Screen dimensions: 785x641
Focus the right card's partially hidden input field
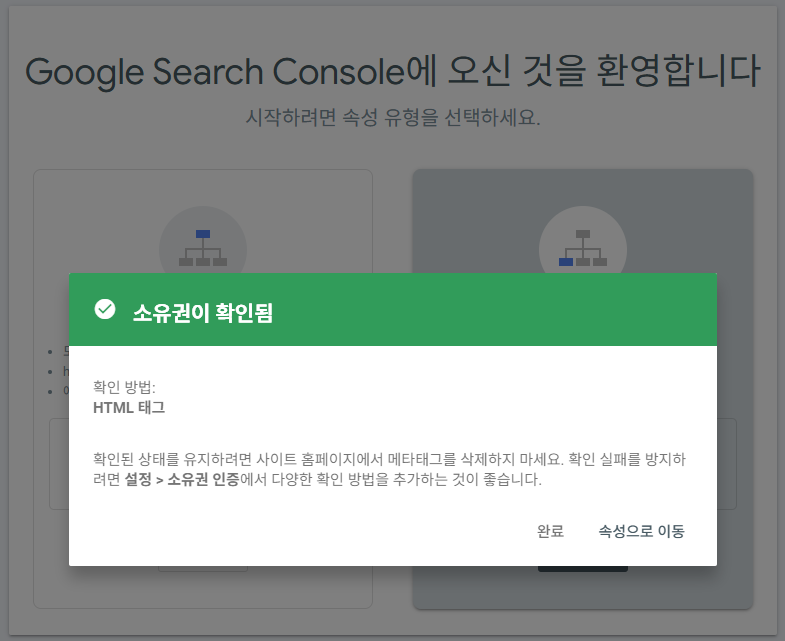pyautogui.click(x=727, y=440)
